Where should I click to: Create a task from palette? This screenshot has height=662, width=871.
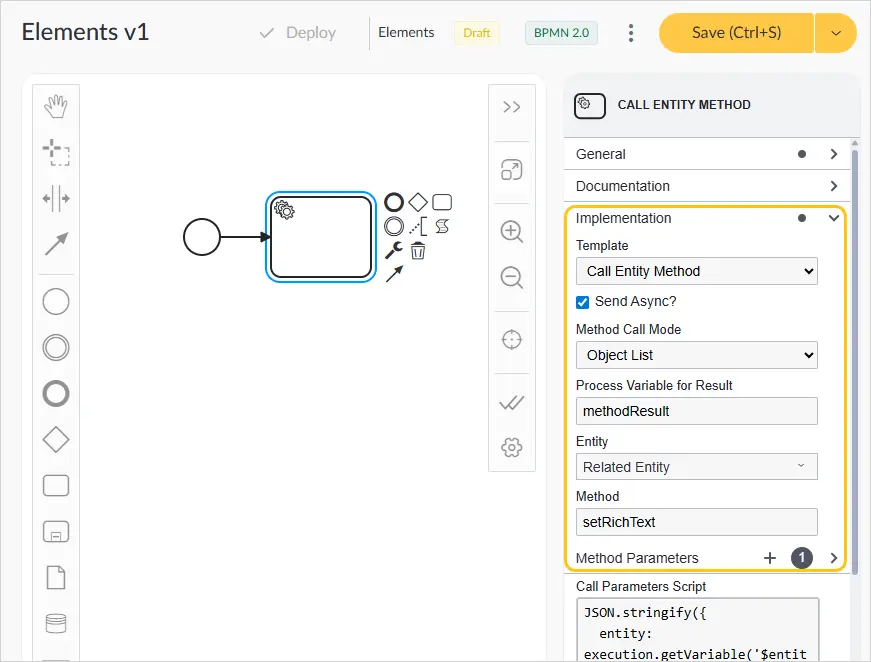tap(56, 485)
